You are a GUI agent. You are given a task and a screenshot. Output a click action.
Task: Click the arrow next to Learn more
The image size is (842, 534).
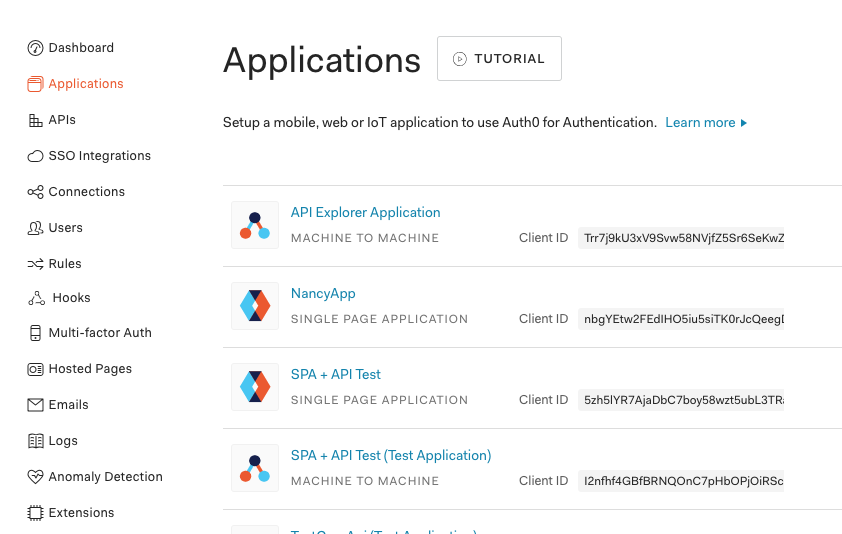click(x=744, y=123)
